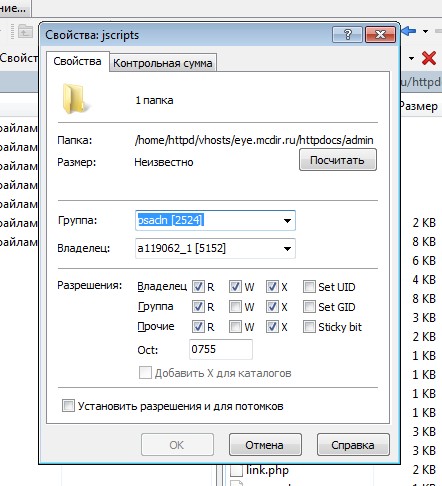Close the jscripts properties dialog
The width and height of the screenshot is (442, 486).
380,34
